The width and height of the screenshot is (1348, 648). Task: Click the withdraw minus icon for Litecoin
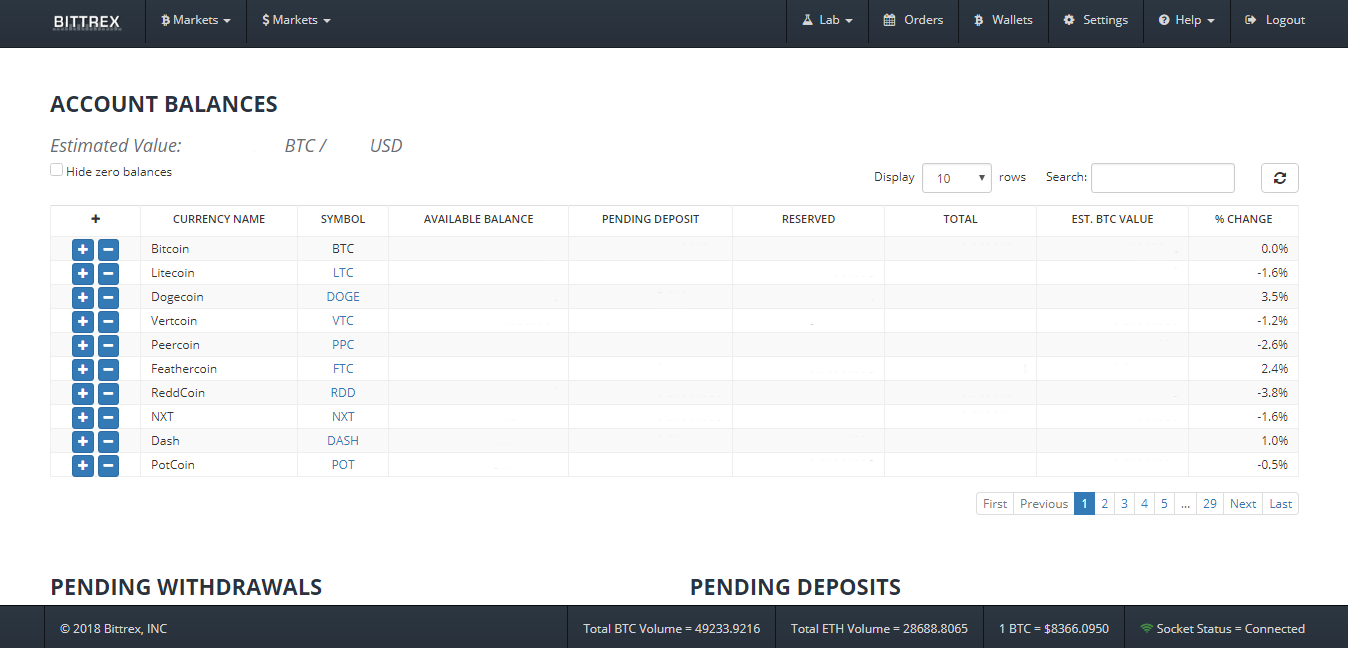point(108,273)
